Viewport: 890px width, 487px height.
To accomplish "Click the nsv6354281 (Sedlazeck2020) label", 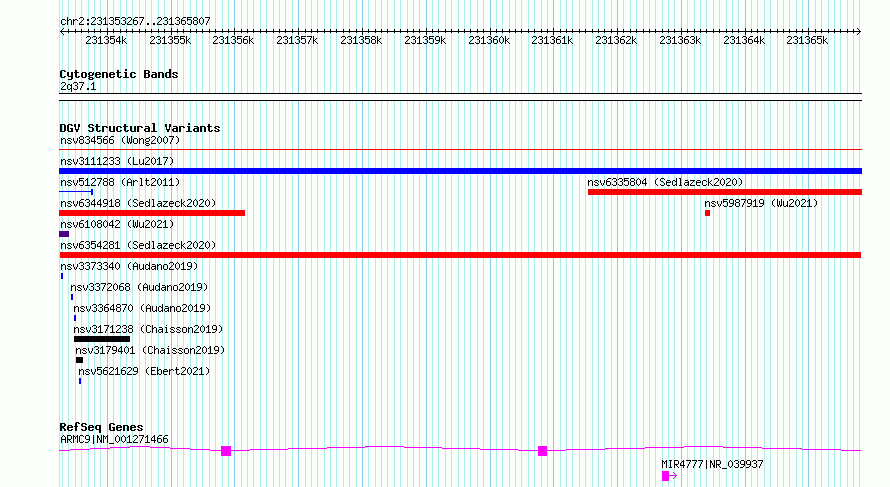I will 138,245.
